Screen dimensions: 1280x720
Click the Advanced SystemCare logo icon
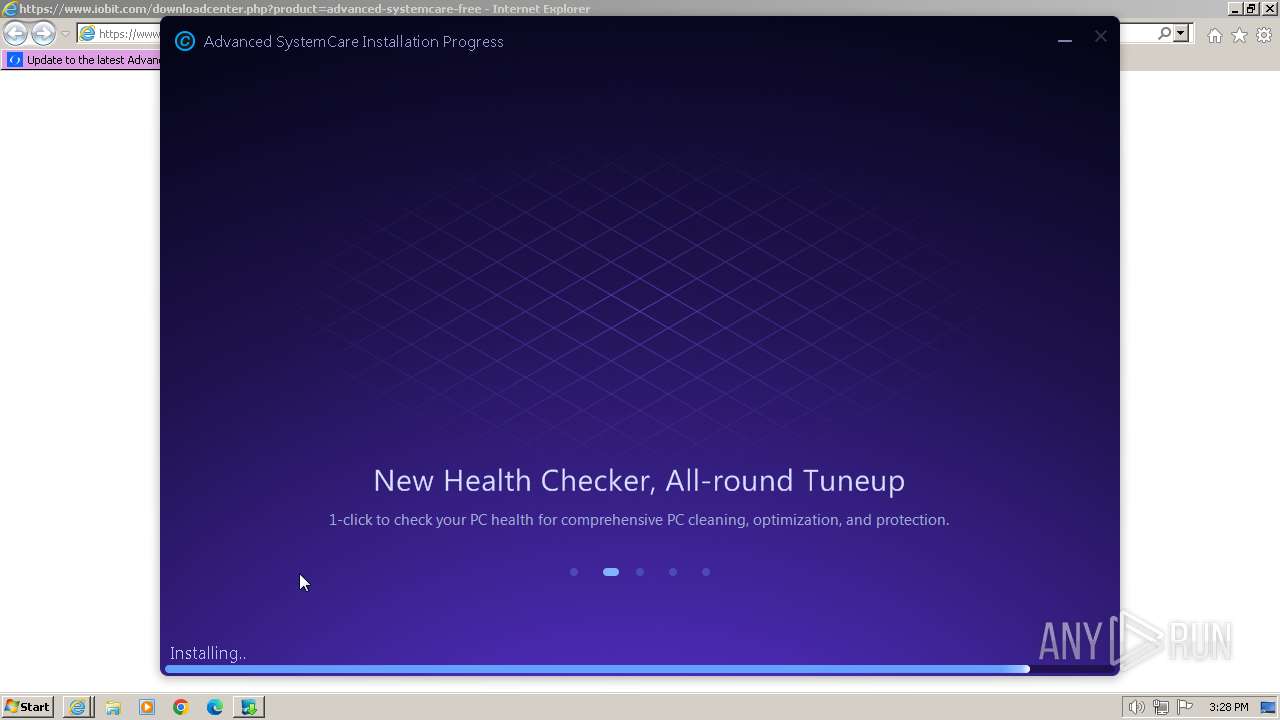coord(185,41)
